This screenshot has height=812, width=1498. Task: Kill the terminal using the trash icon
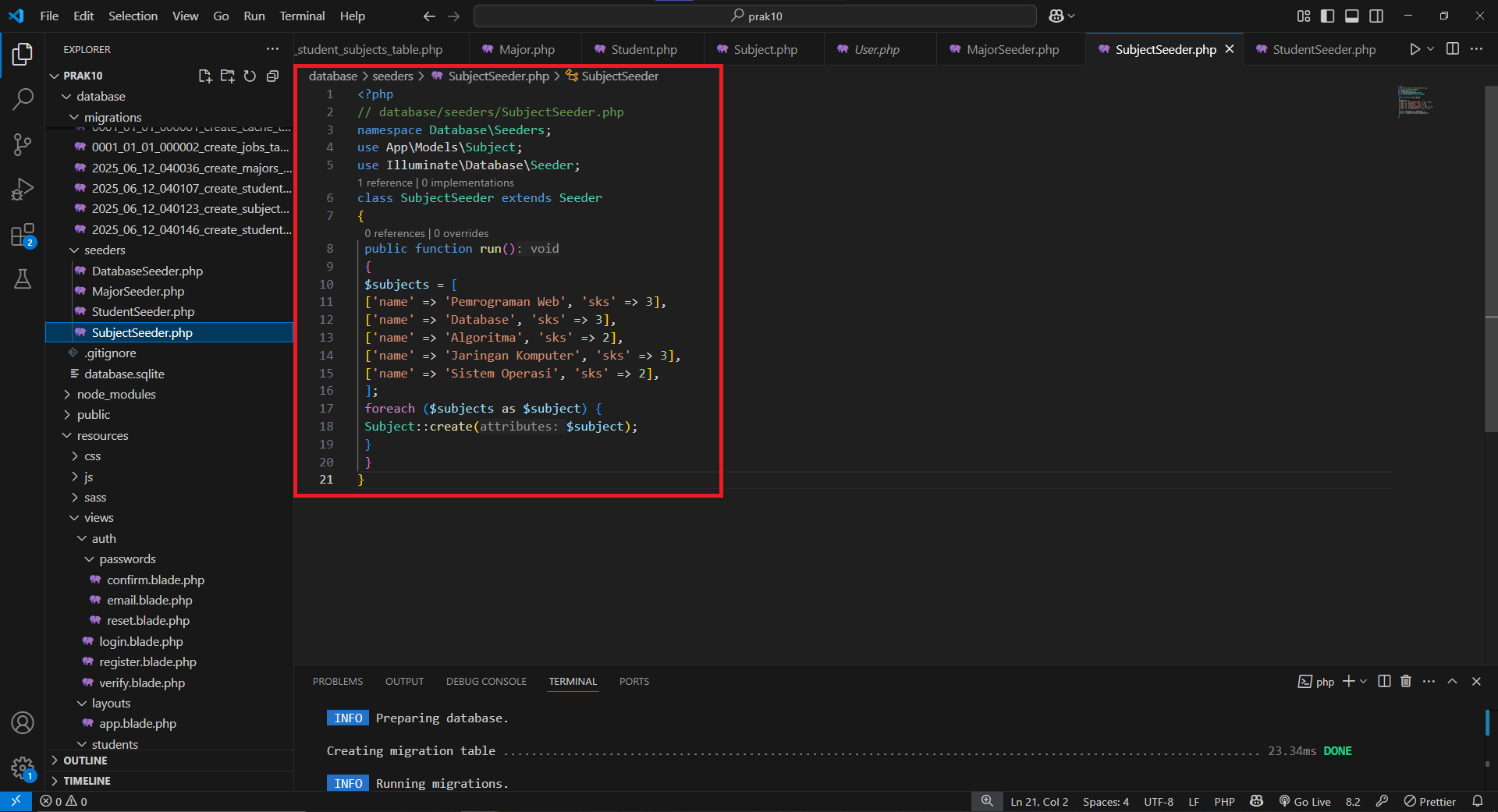[1405, 681]
